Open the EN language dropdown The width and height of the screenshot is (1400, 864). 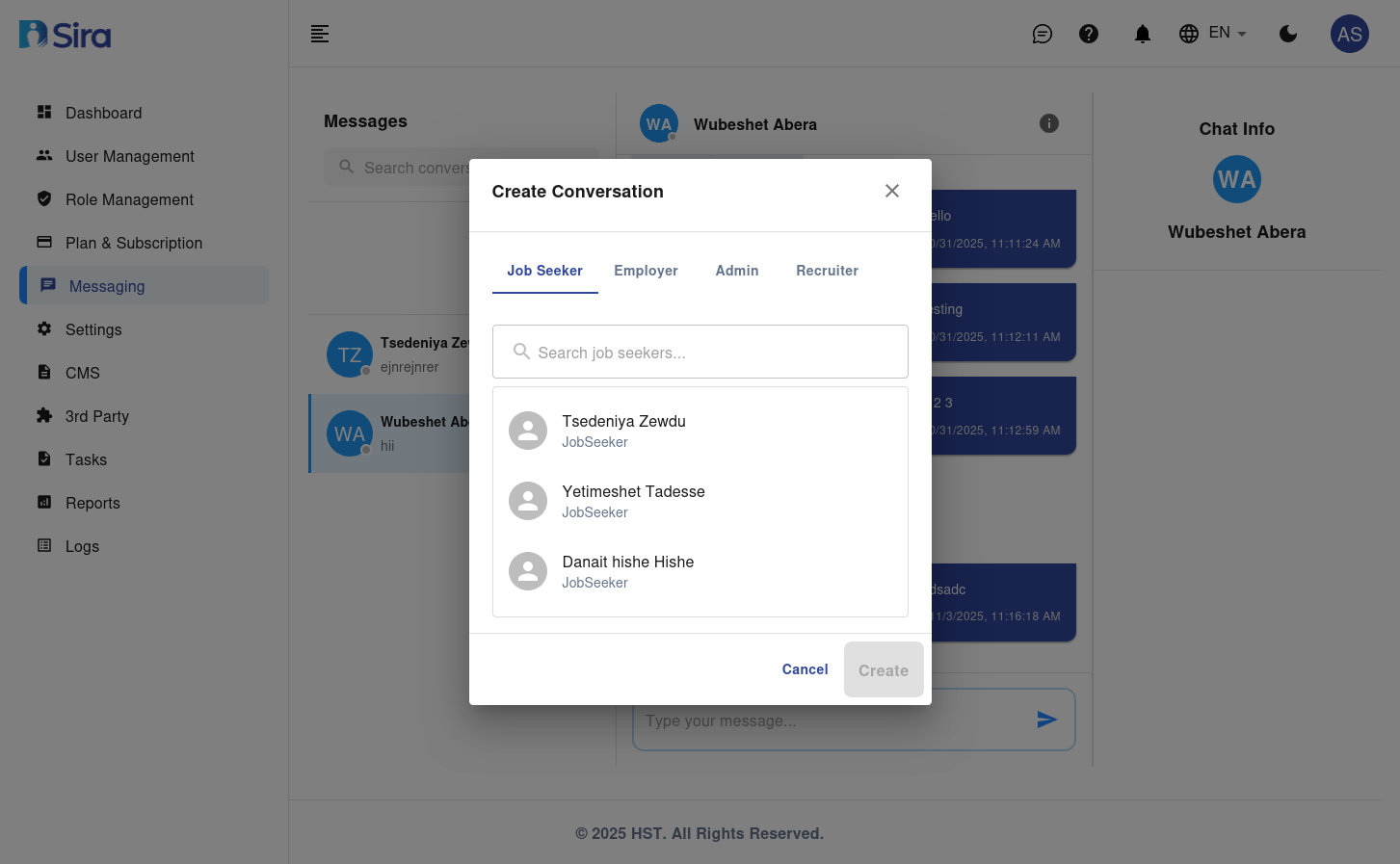pyautogui.click(x=1213, y=34)
